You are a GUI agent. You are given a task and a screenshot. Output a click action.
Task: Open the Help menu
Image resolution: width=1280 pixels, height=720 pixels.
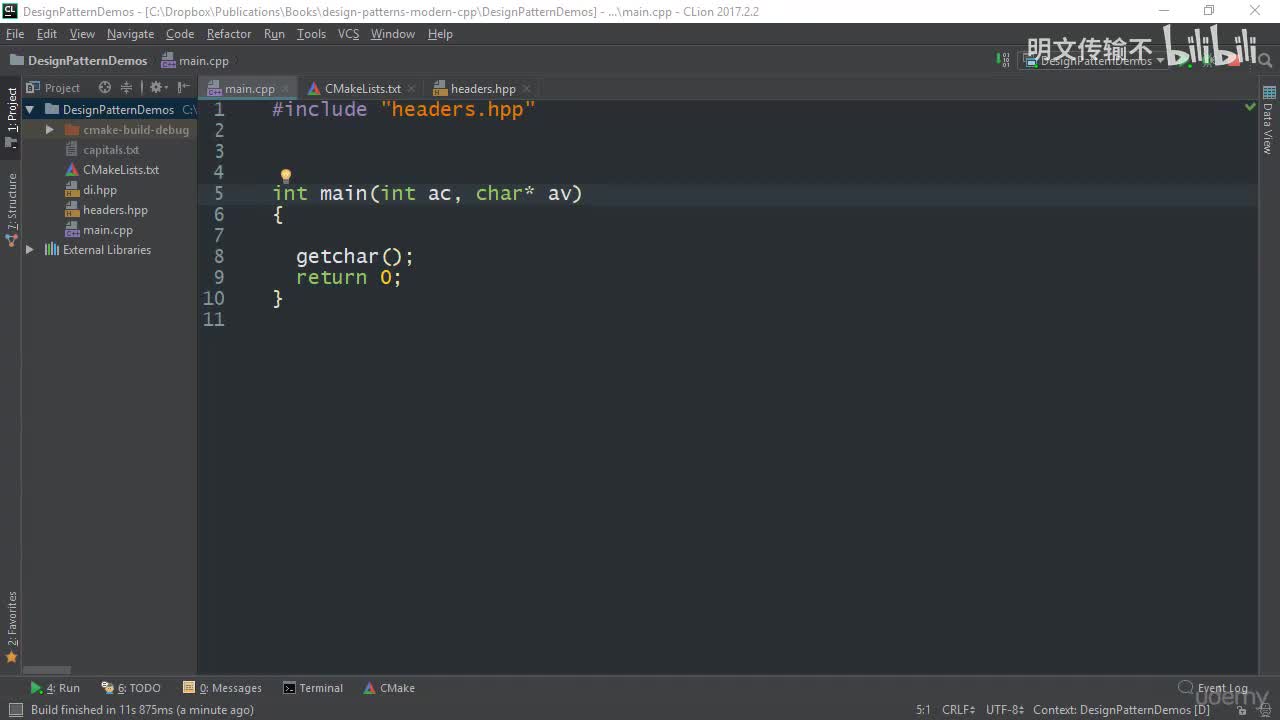[x=440, y=34]
